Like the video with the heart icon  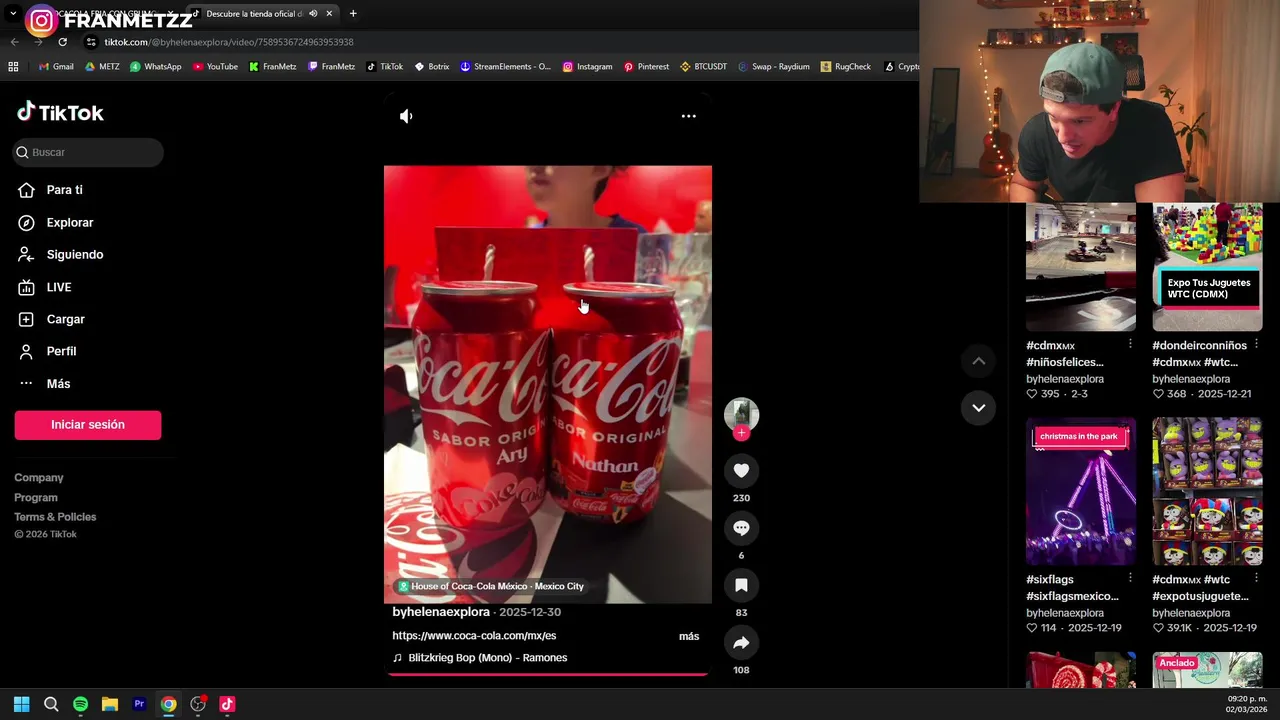741,470
